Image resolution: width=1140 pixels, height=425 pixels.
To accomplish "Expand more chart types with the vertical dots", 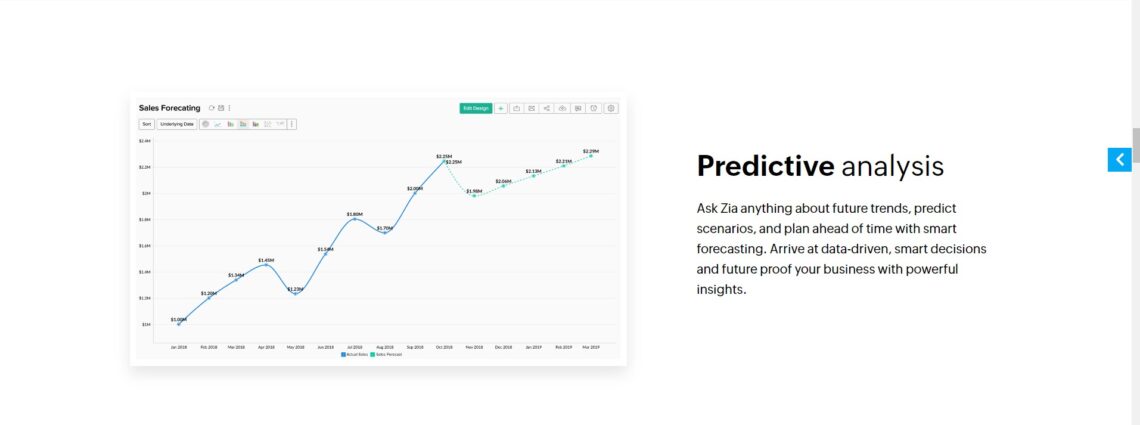I will click(292, 124).
